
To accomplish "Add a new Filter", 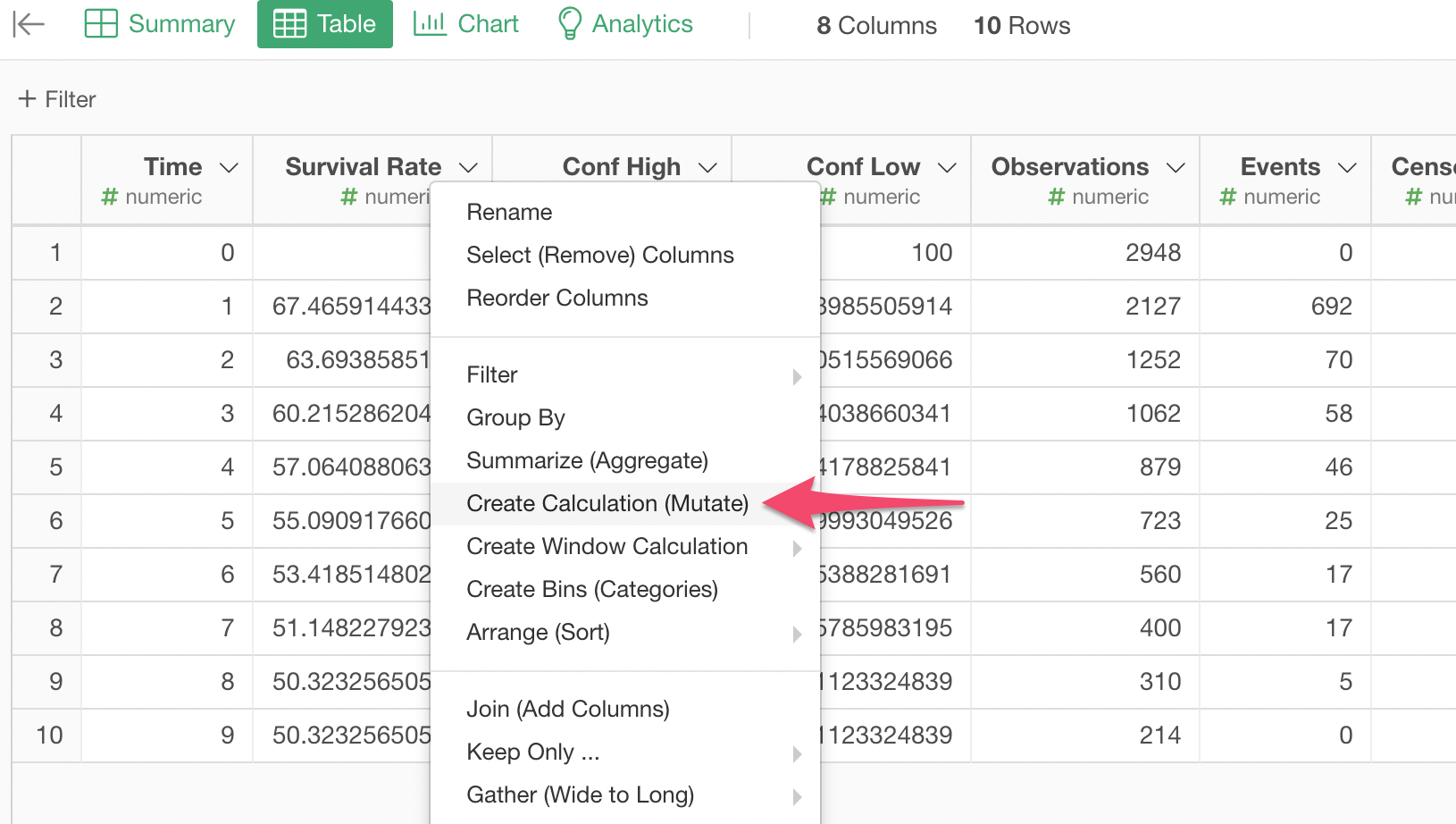I will pos(57,99).
